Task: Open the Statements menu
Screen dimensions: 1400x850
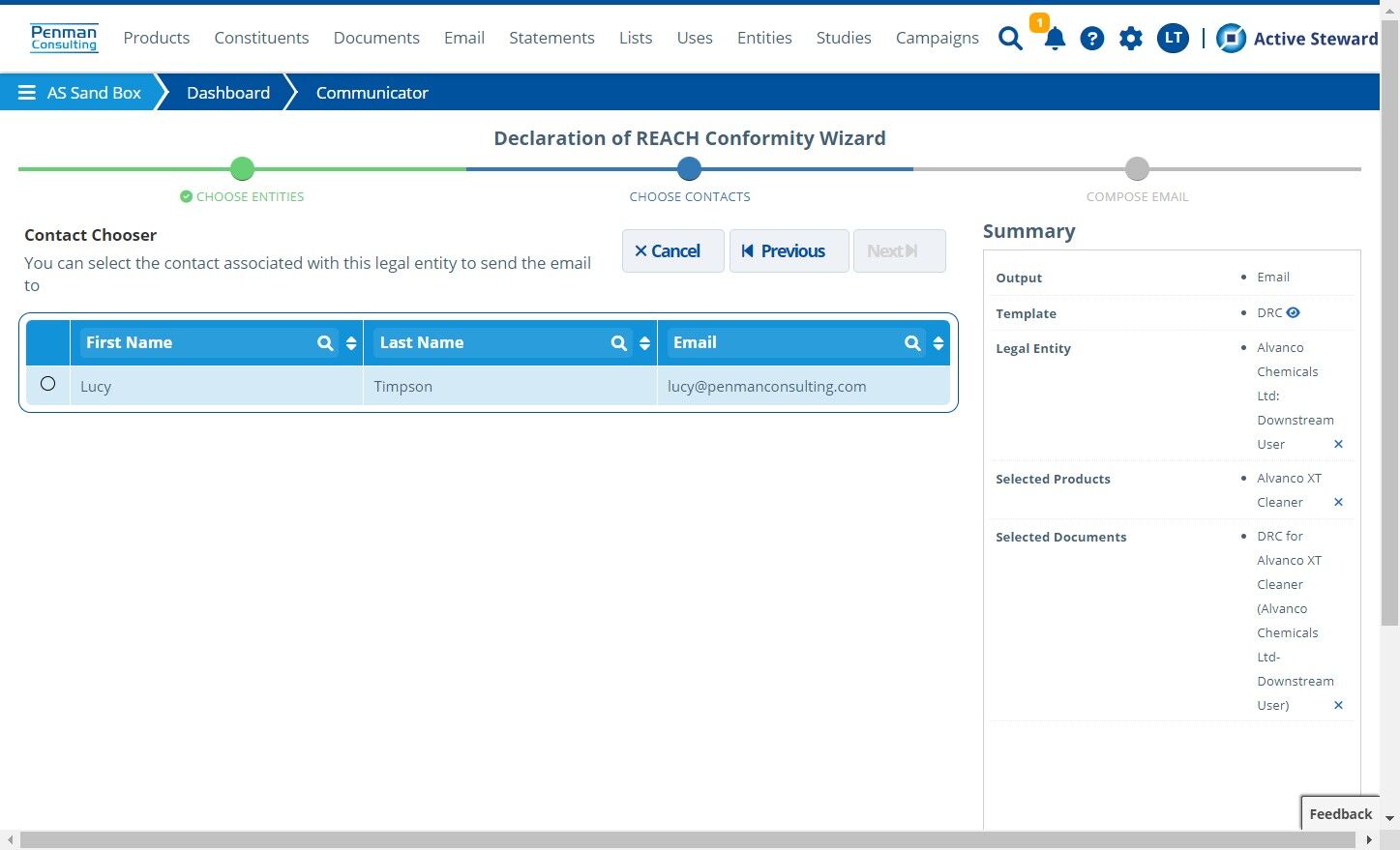Action: pos(551,38)
